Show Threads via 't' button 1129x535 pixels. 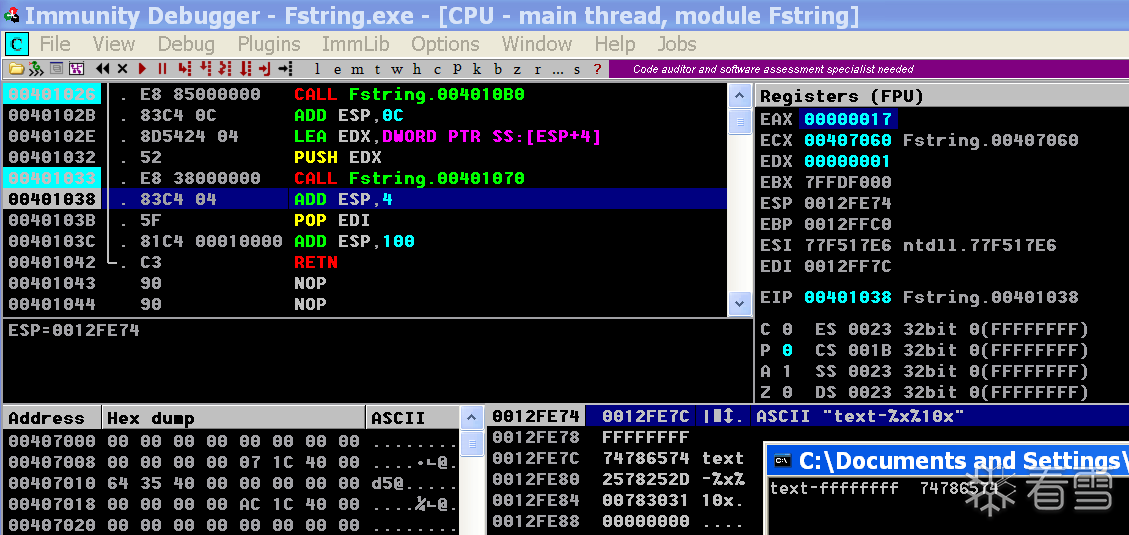377,69
